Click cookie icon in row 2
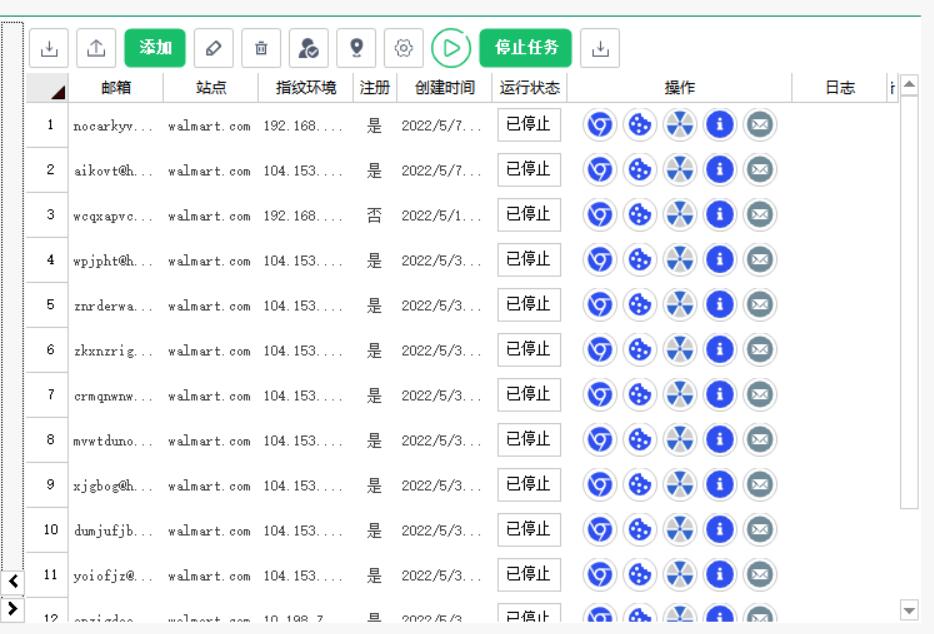The width and height of the screenshot is (934, 634). (640, 170)
